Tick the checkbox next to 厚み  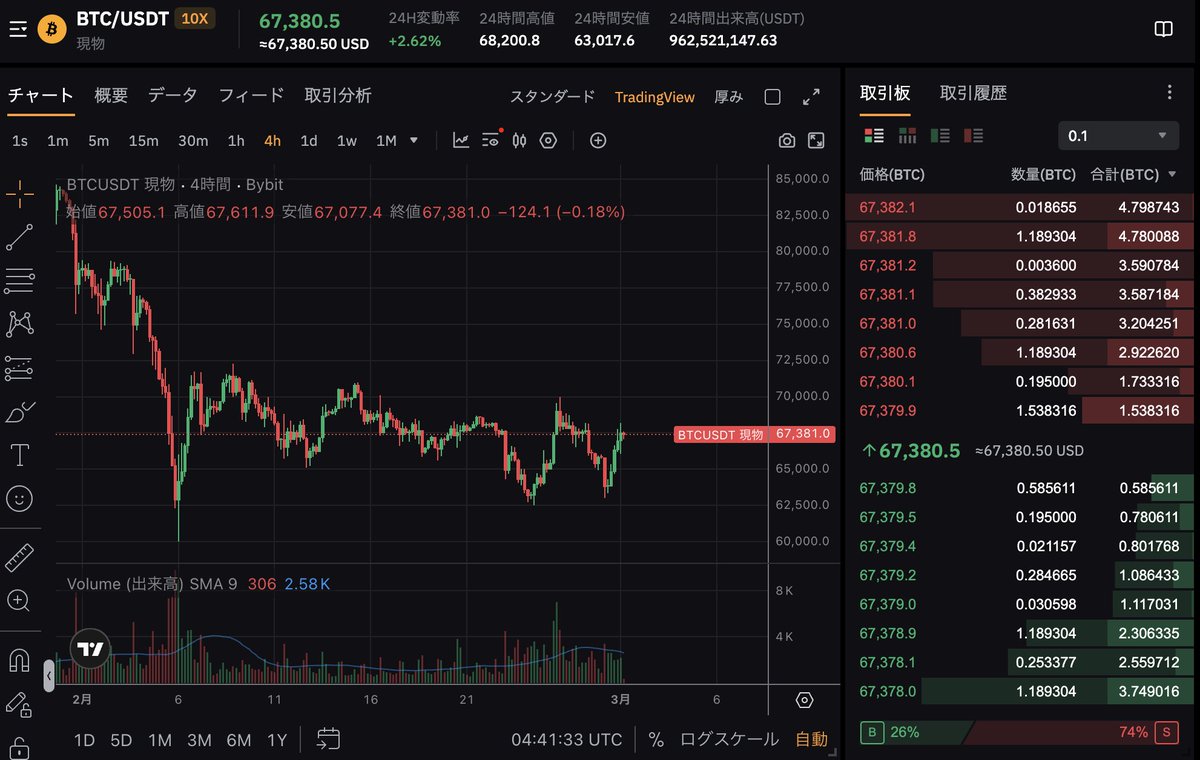(772, 97)
